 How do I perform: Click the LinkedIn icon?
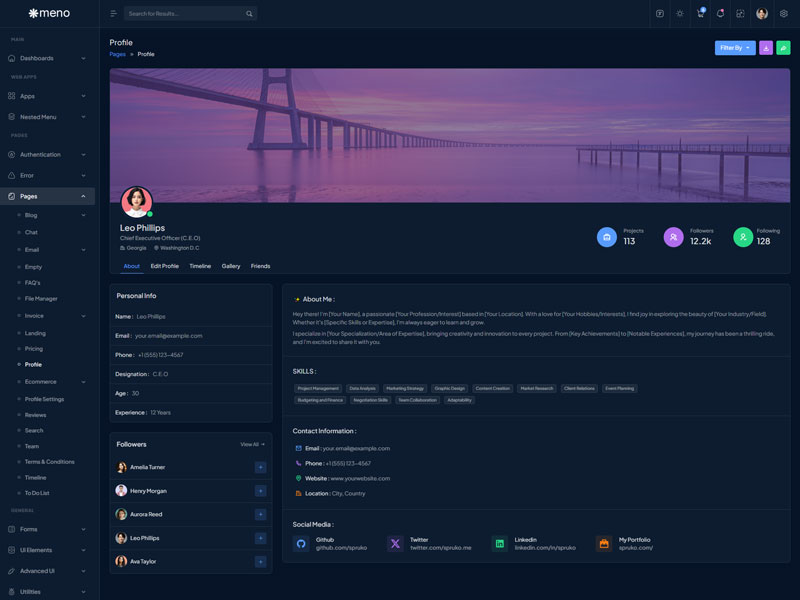coord(499,543)
